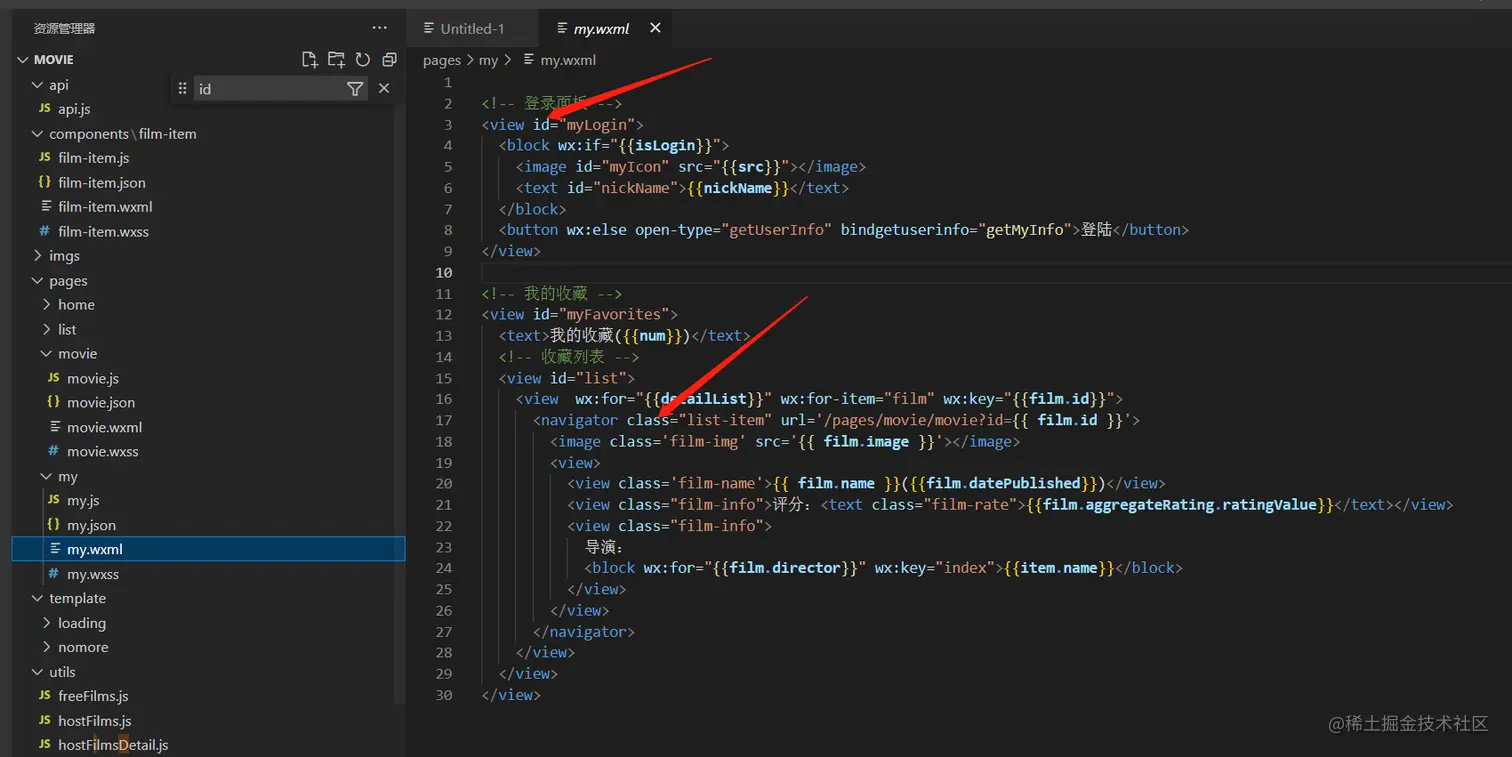Open freeFilms.js file

click(x=93, y=697)
